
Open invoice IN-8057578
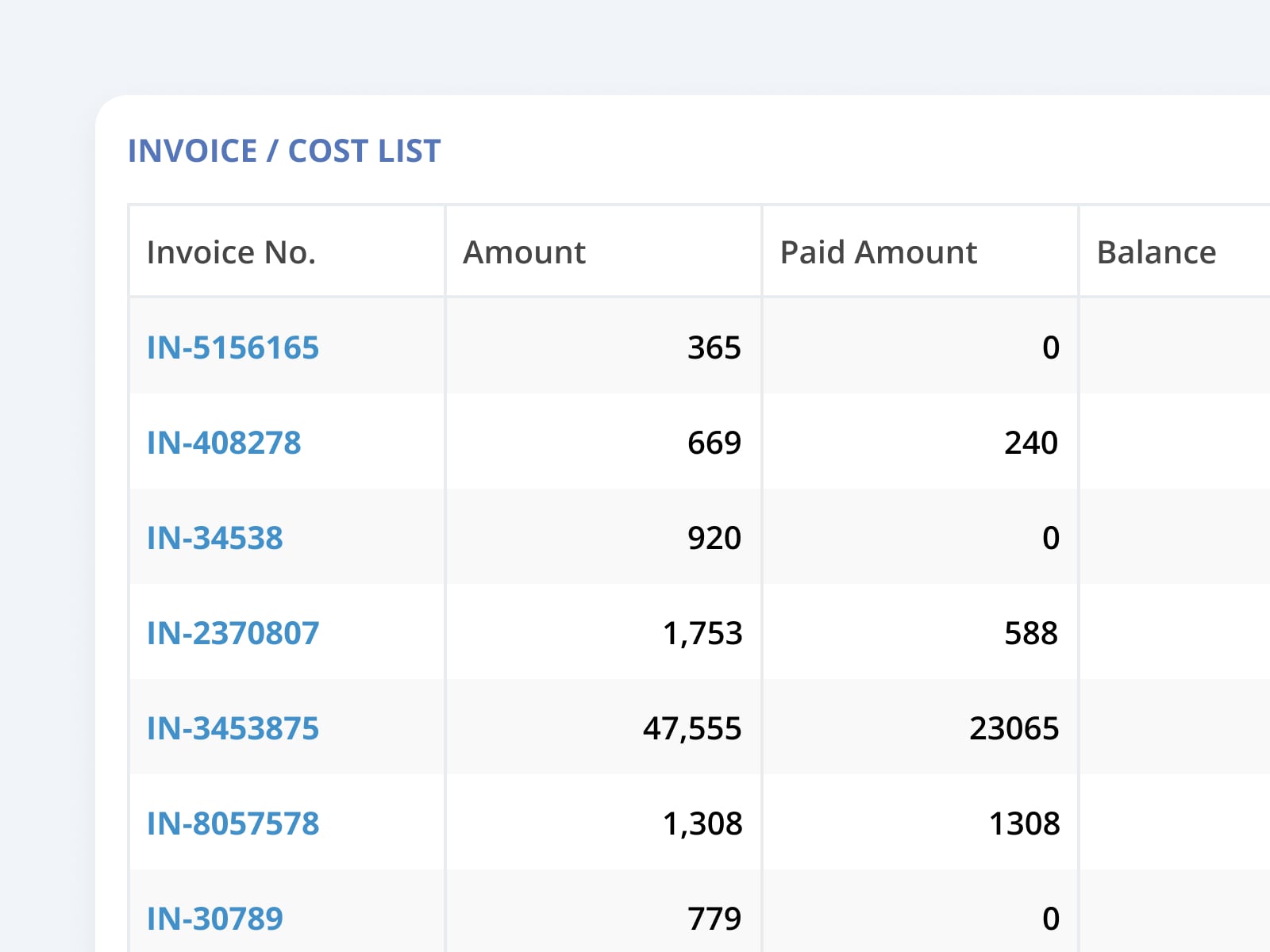[233, 823]
